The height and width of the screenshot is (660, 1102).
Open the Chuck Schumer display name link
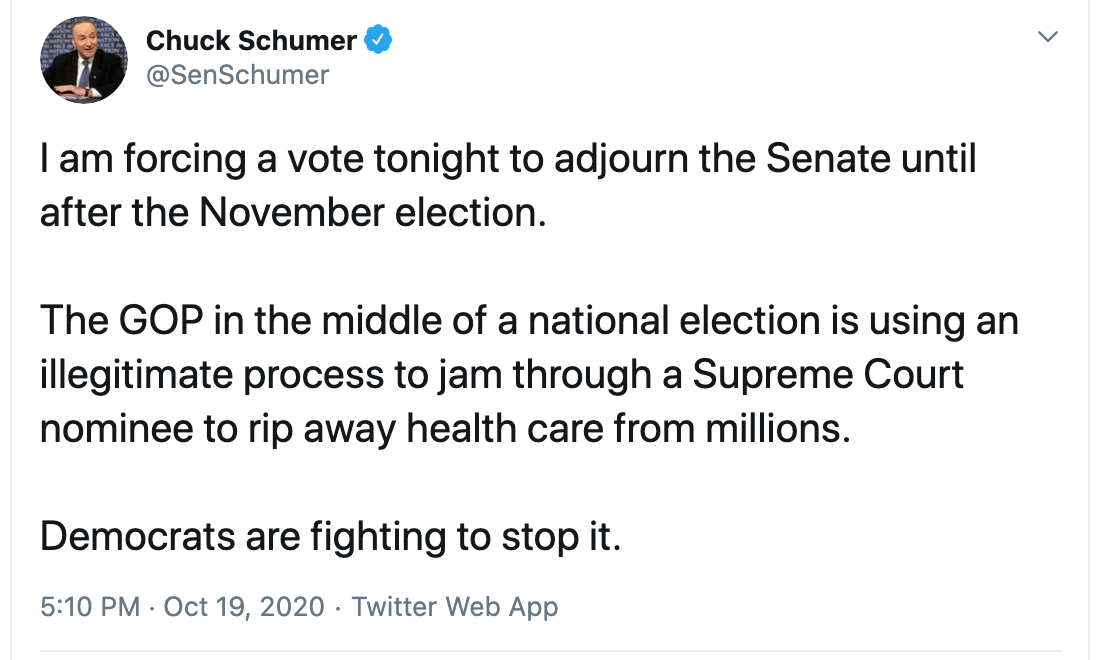pyautogui.click(x=251, y=40)
